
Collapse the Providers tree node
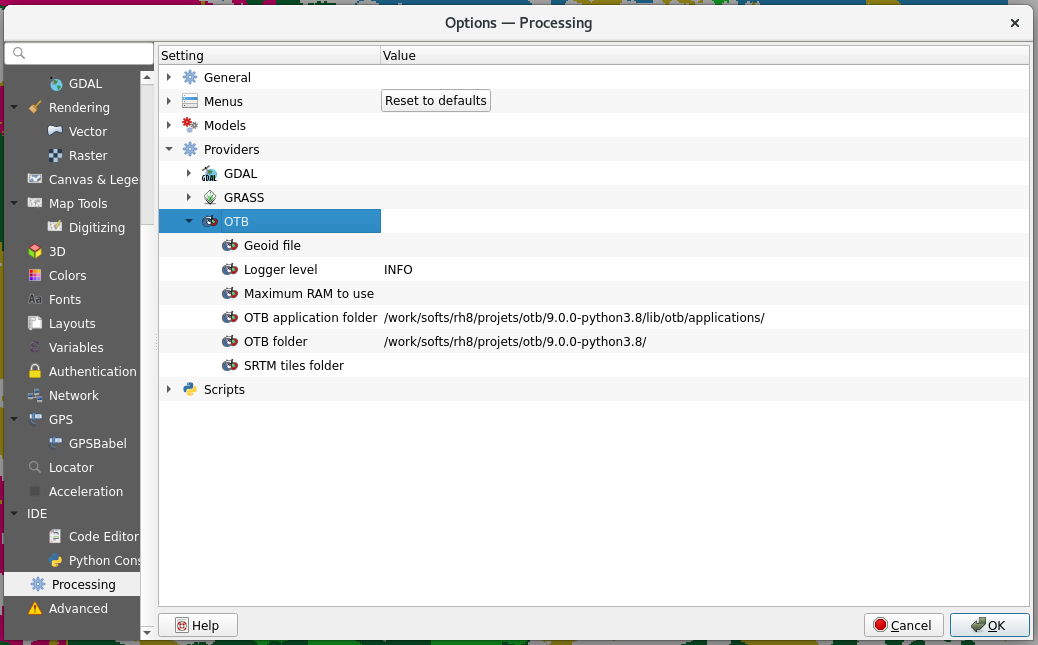tap(169, 149)
